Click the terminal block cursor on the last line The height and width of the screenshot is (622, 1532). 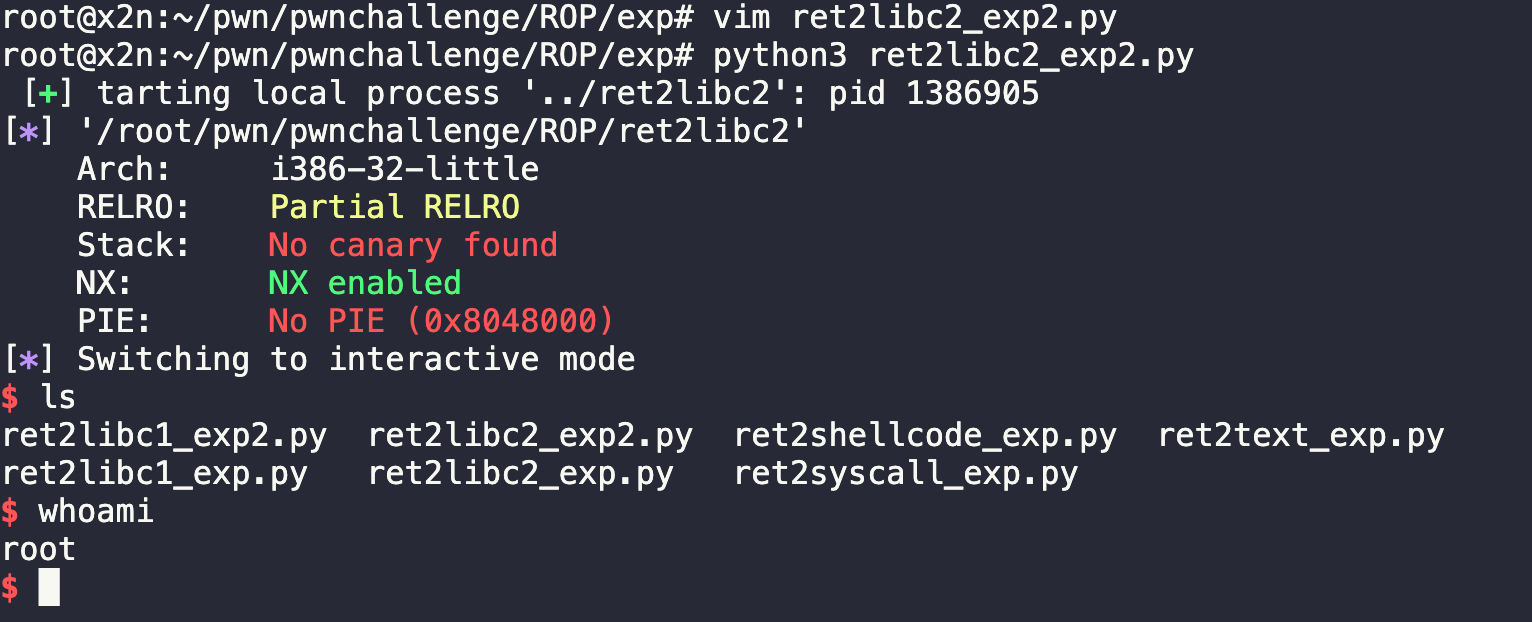49,587
